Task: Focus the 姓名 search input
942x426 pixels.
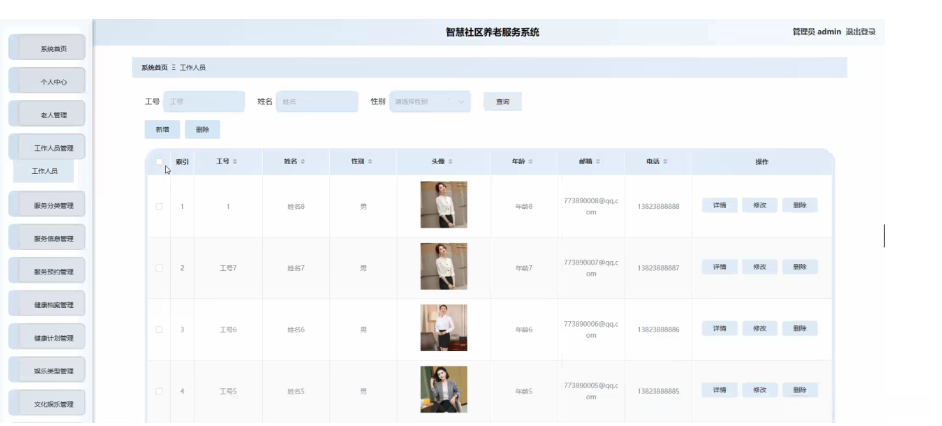Action: point(317,102)
